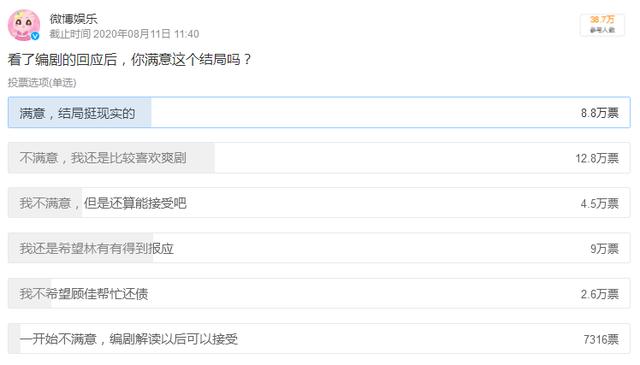Screen dimensions: 640x365
Task: Select 我不满意，但是还算能接受吧 option
Action: click(x=319, y=203)
